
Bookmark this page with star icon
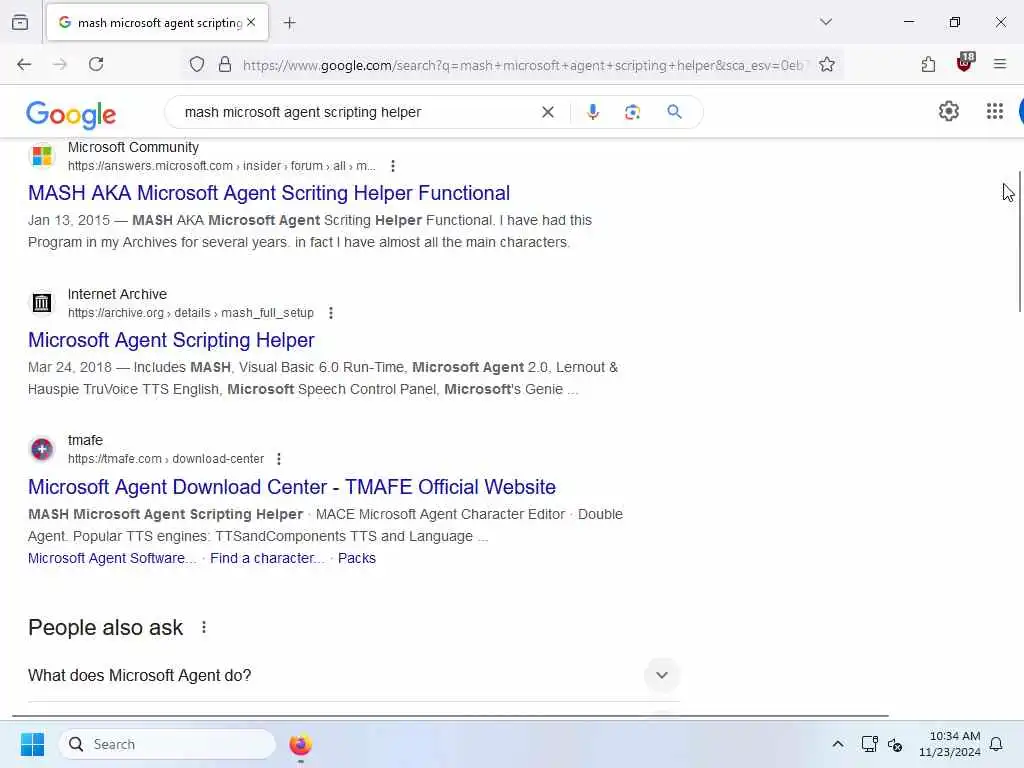coord(827,65)
